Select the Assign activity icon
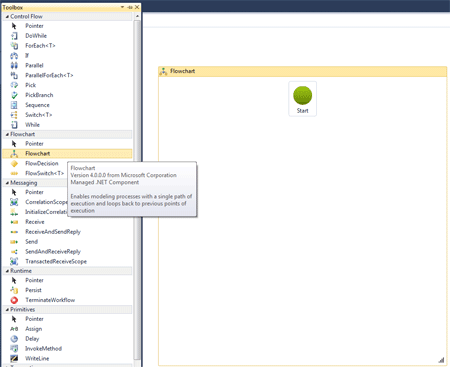 [14, 329]
